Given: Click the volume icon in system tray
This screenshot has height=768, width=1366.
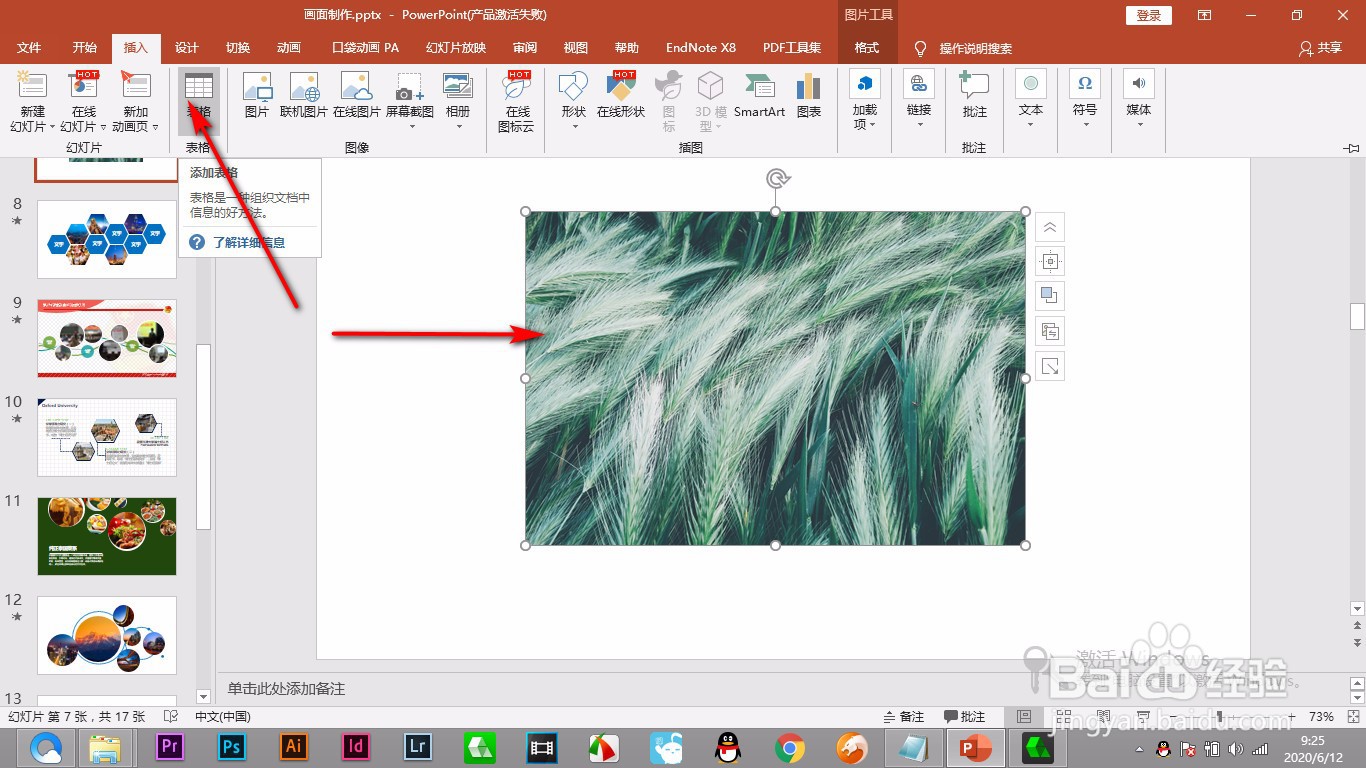Looking at the screenshot, I should click(x=1235, y=749).
